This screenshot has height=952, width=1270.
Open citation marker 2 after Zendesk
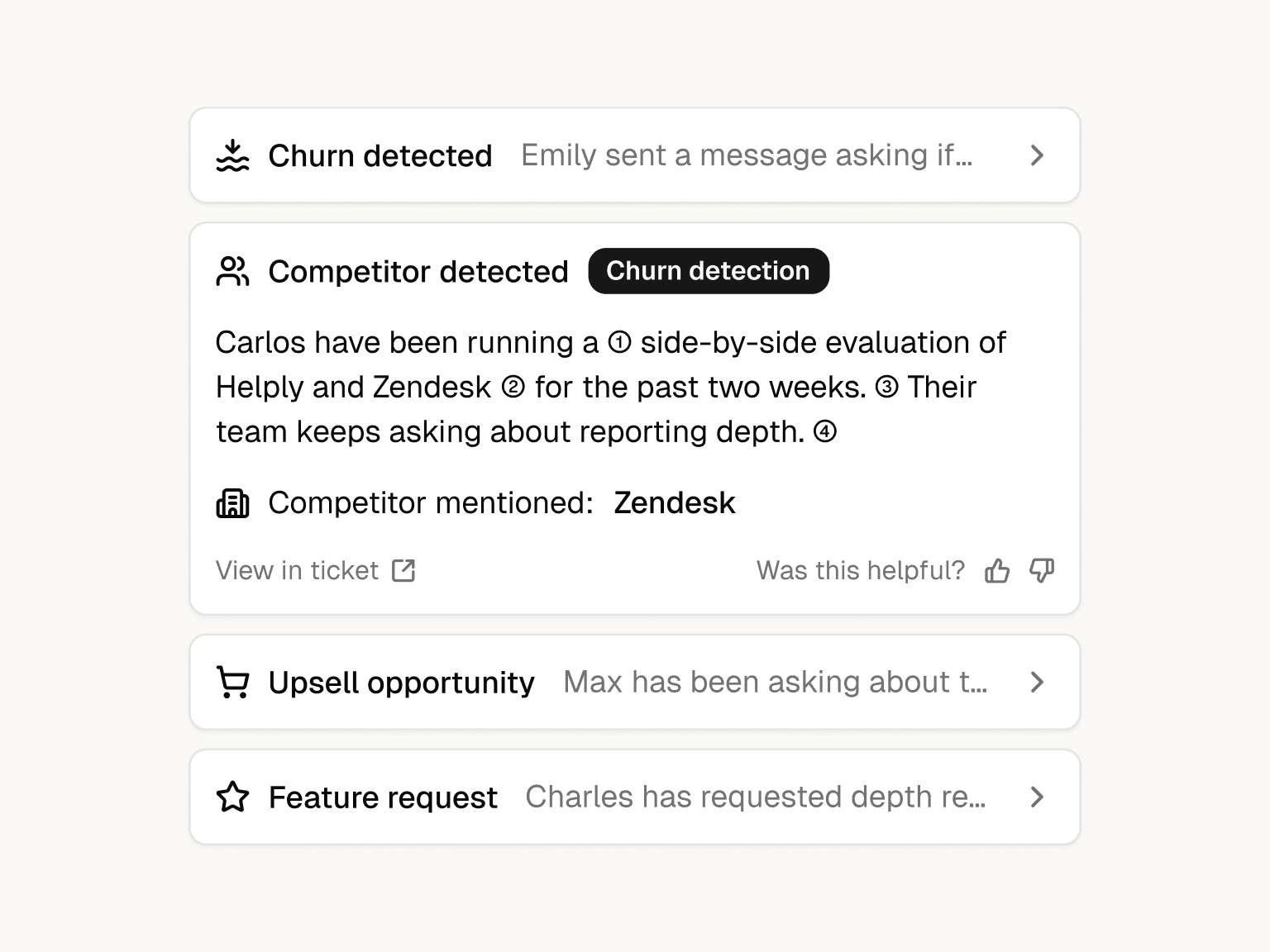pos(513,387)
